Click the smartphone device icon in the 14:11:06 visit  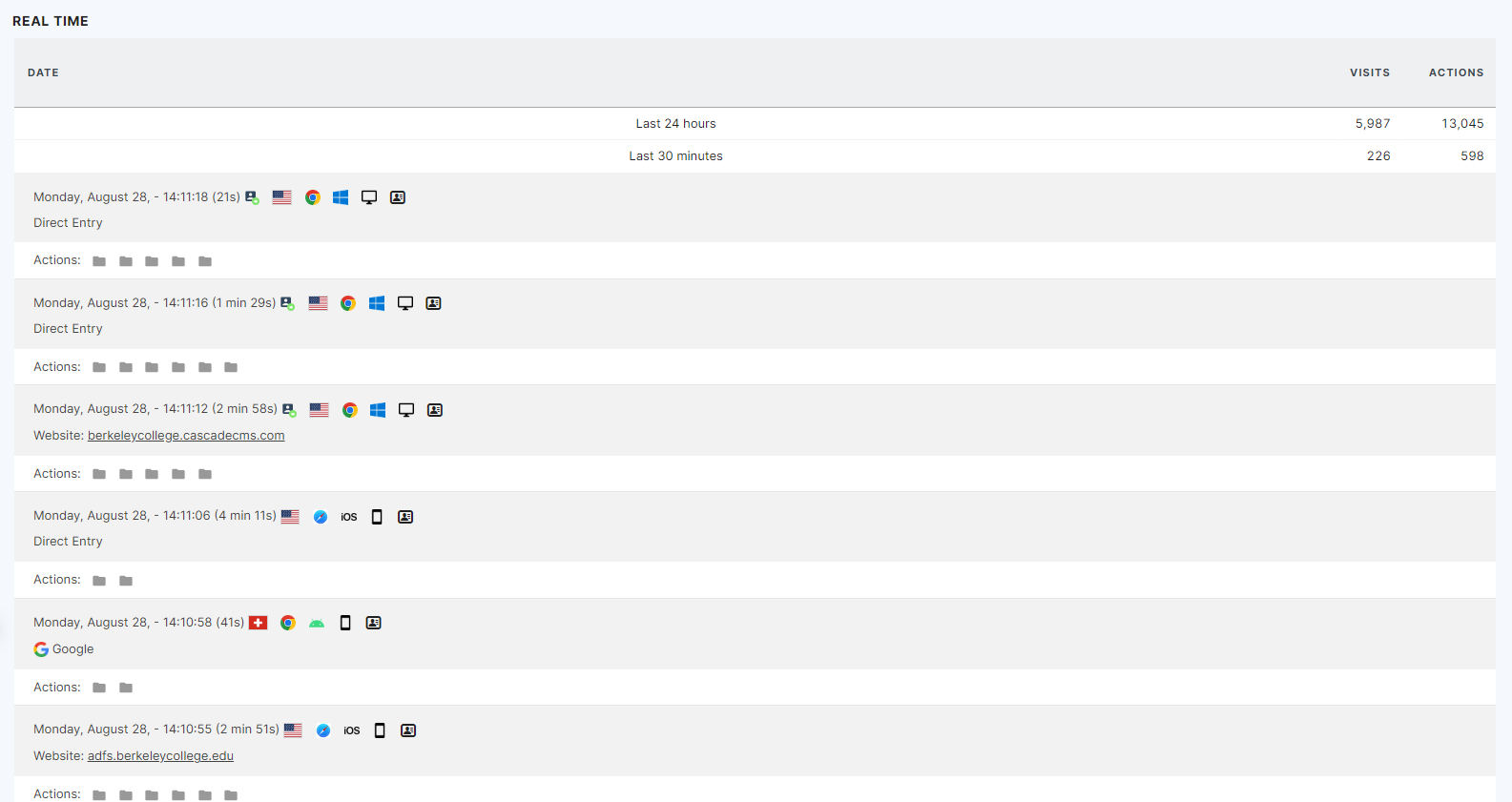(x=377, y=517)
